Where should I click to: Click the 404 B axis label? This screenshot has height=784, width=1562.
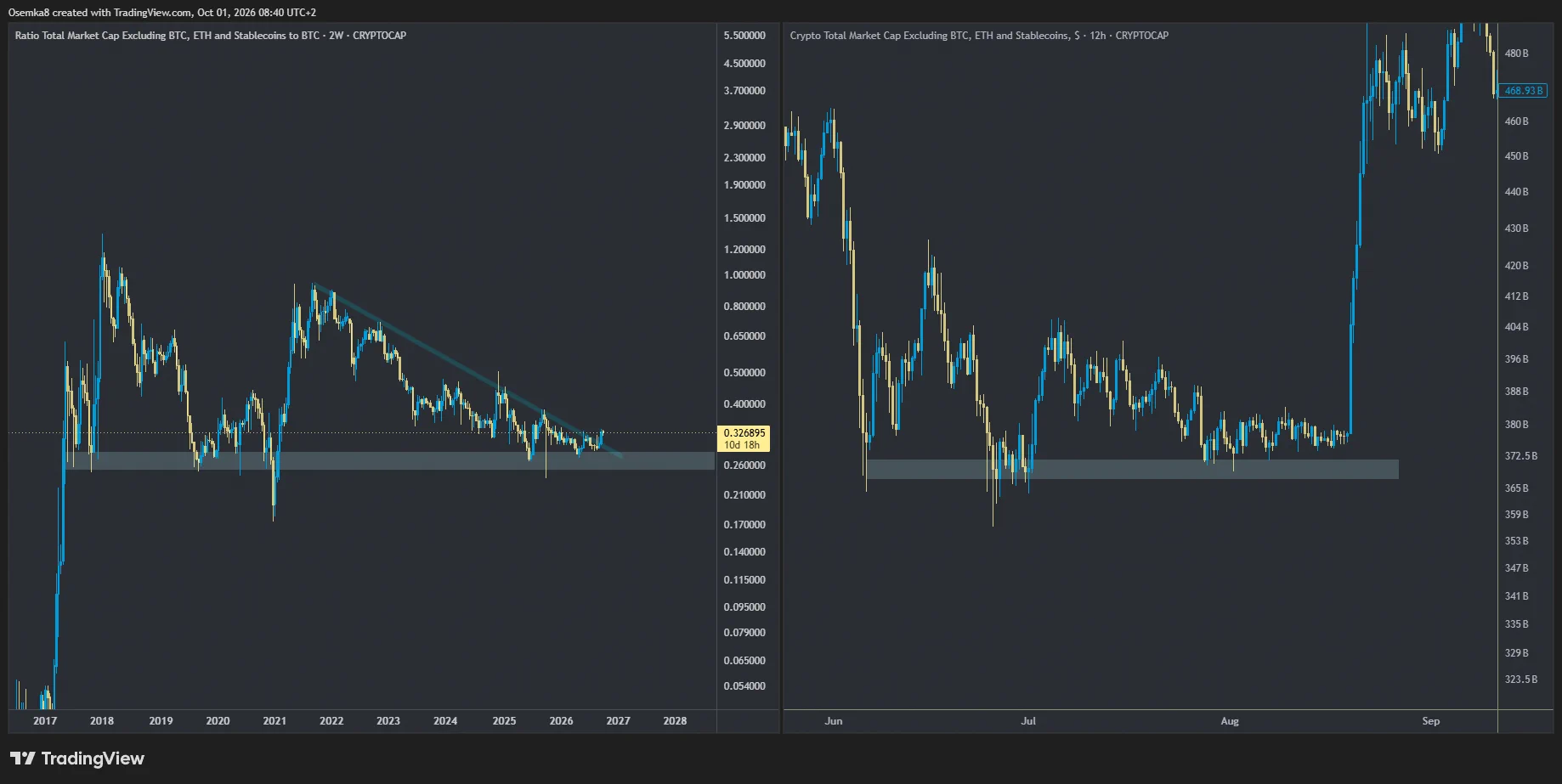pos(1517,327)
